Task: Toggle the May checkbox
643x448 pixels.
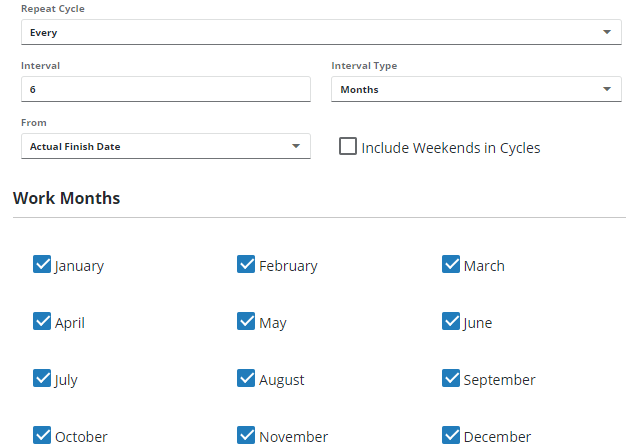Action: tap(246, 321)
